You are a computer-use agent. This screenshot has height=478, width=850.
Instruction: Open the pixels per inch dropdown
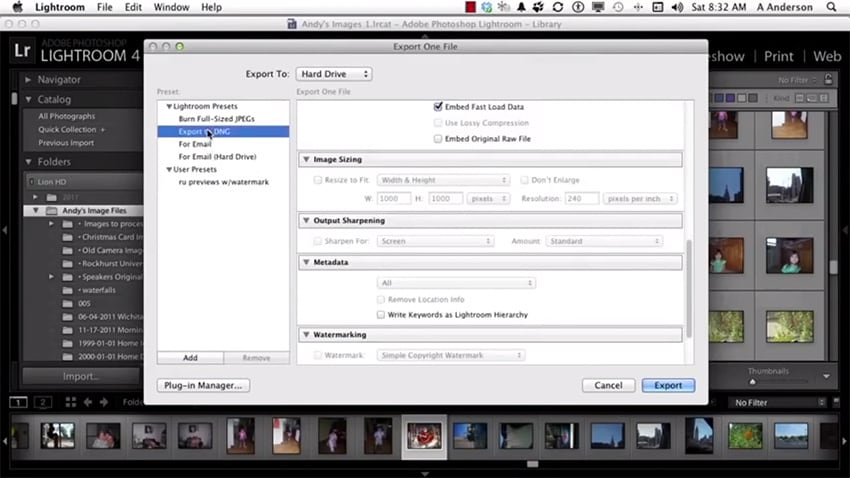pos(640,199)
